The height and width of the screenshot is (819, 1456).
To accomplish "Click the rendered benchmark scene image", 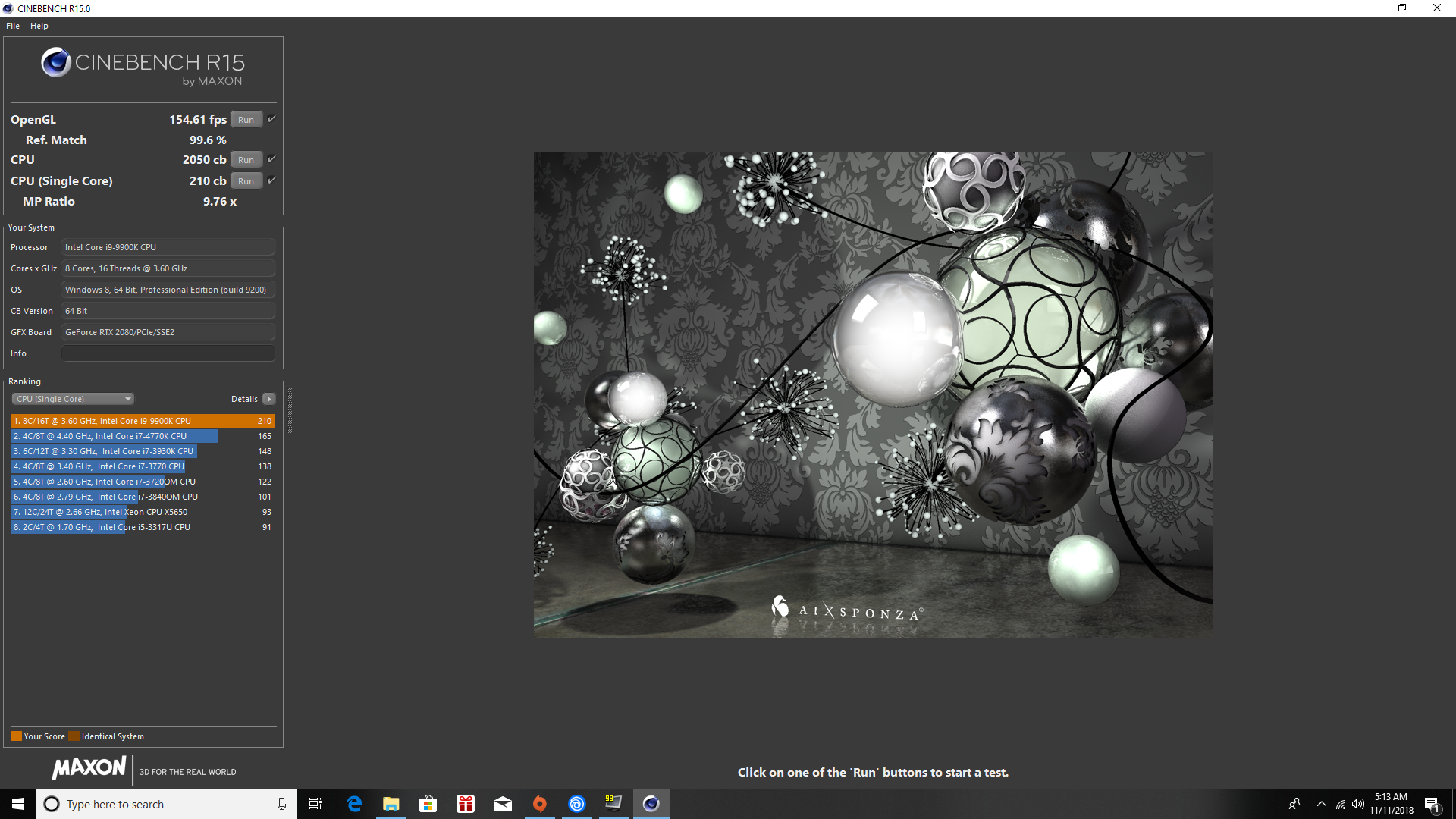I will (x=873, y=394).
